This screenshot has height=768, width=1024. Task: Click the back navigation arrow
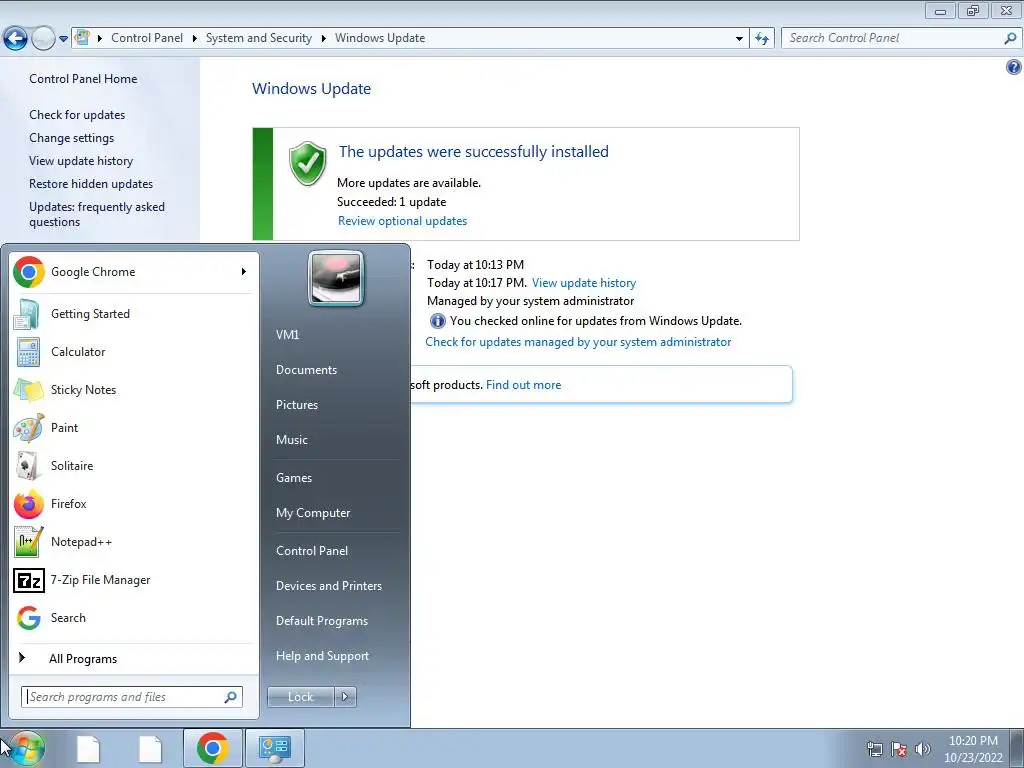(x=15, y=39)
